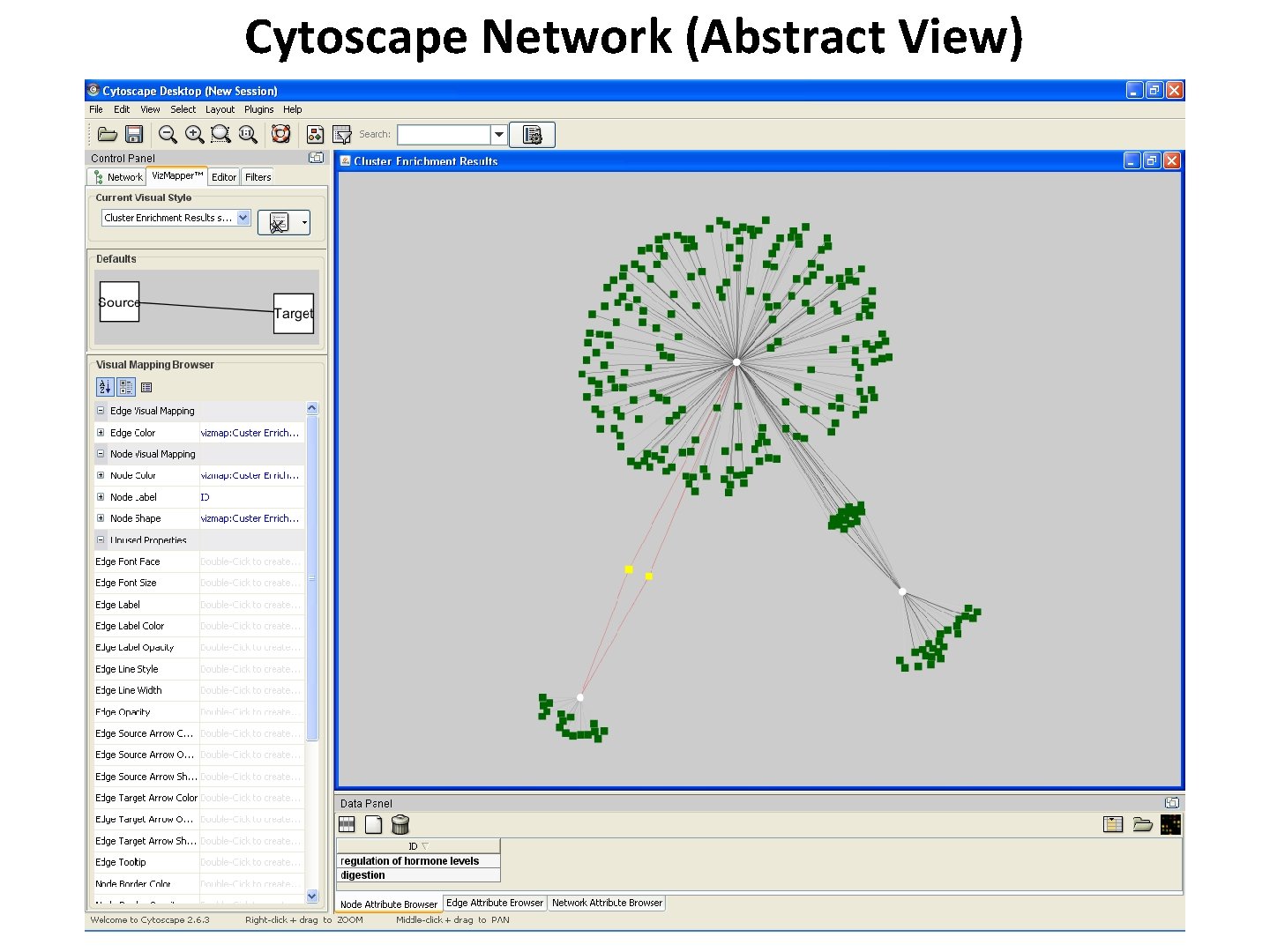1270x952 pixels.
Task: Float the Data Panel using its corner icon
Action: [x=1172, y=803]
